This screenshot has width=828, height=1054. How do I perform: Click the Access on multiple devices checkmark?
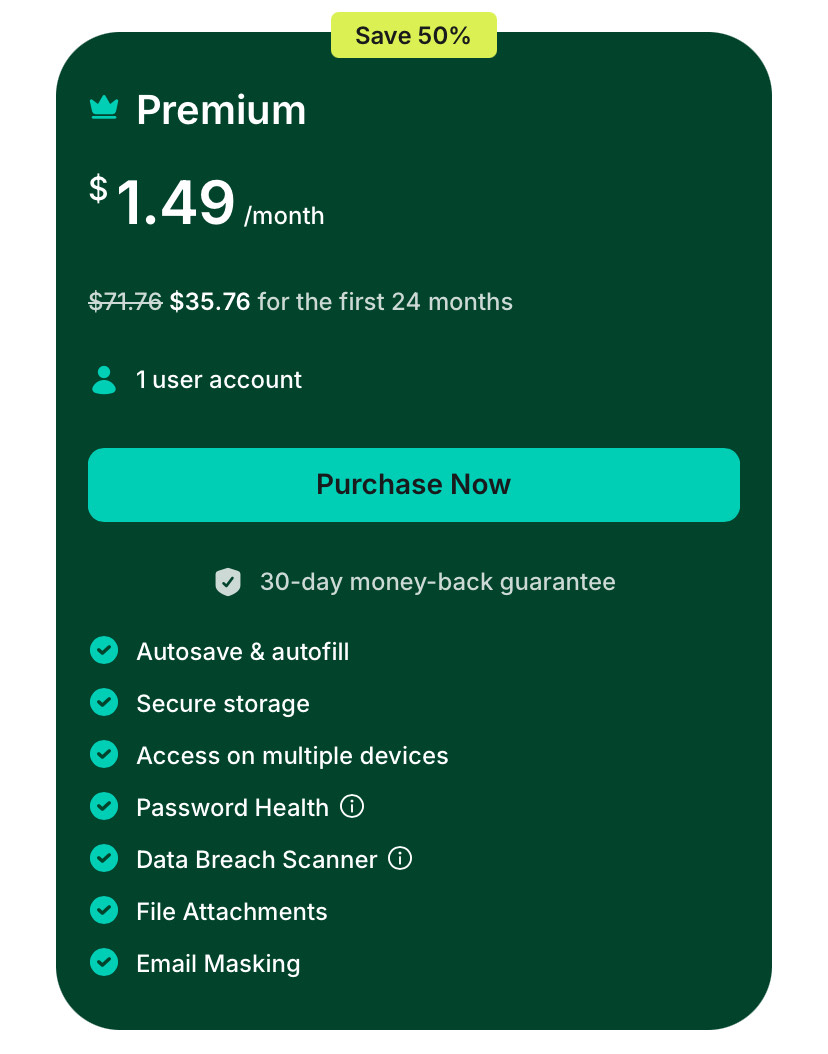pos(104,754)
